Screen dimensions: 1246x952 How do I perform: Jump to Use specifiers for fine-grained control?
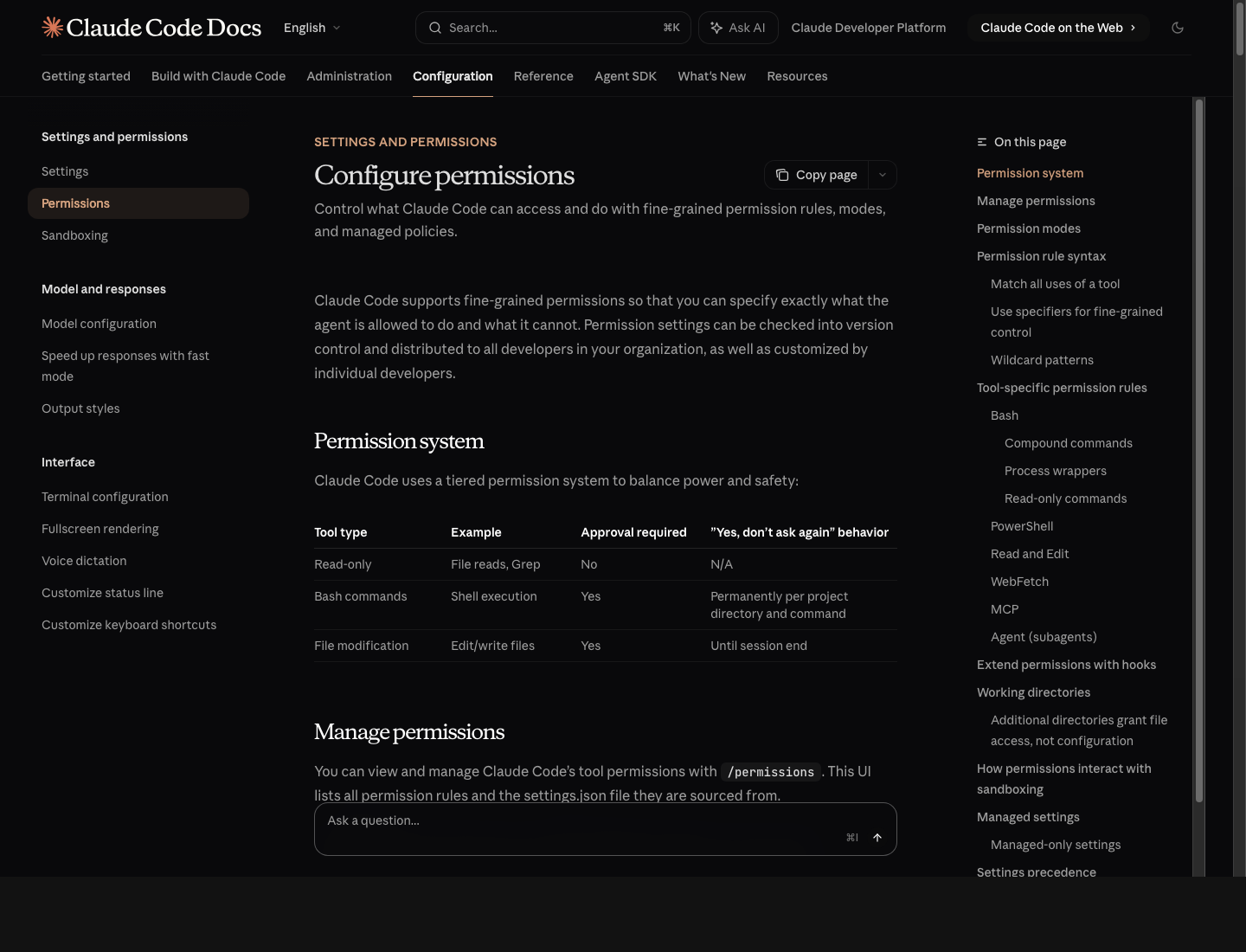point(1076,322)
